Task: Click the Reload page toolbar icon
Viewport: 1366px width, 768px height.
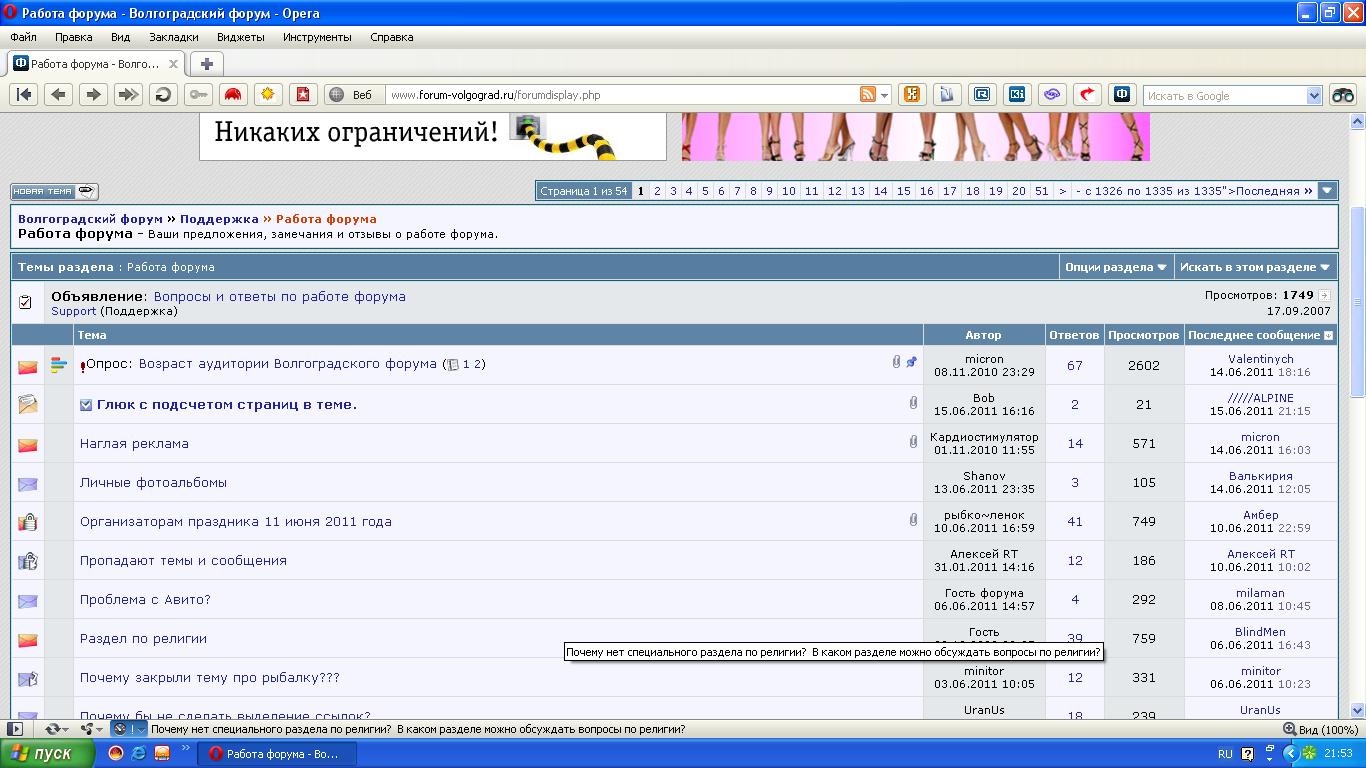Action: 162,95
